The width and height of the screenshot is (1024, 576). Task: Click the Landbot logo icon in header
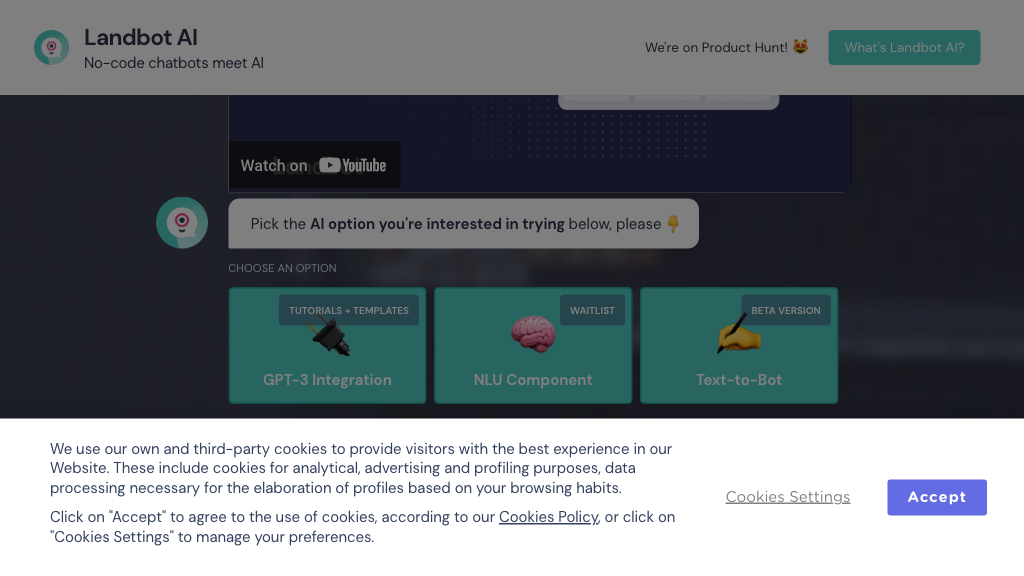tap(52, 48)
